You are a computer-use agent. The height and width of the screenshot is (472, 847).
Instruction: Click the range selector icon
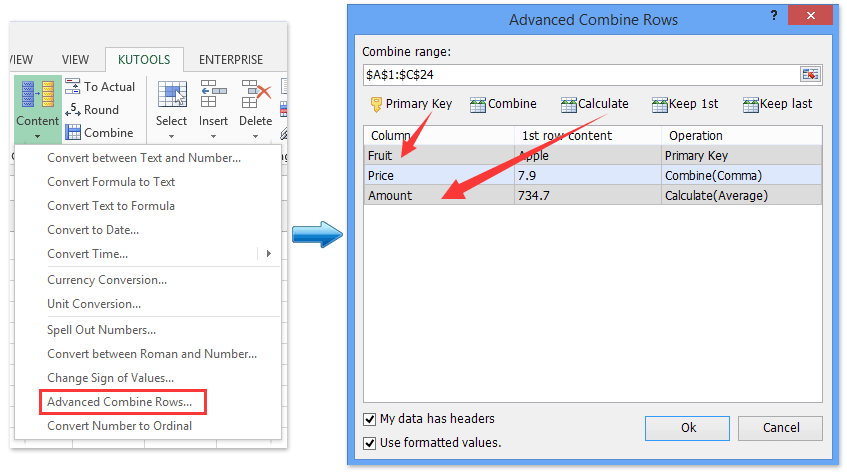809,75
